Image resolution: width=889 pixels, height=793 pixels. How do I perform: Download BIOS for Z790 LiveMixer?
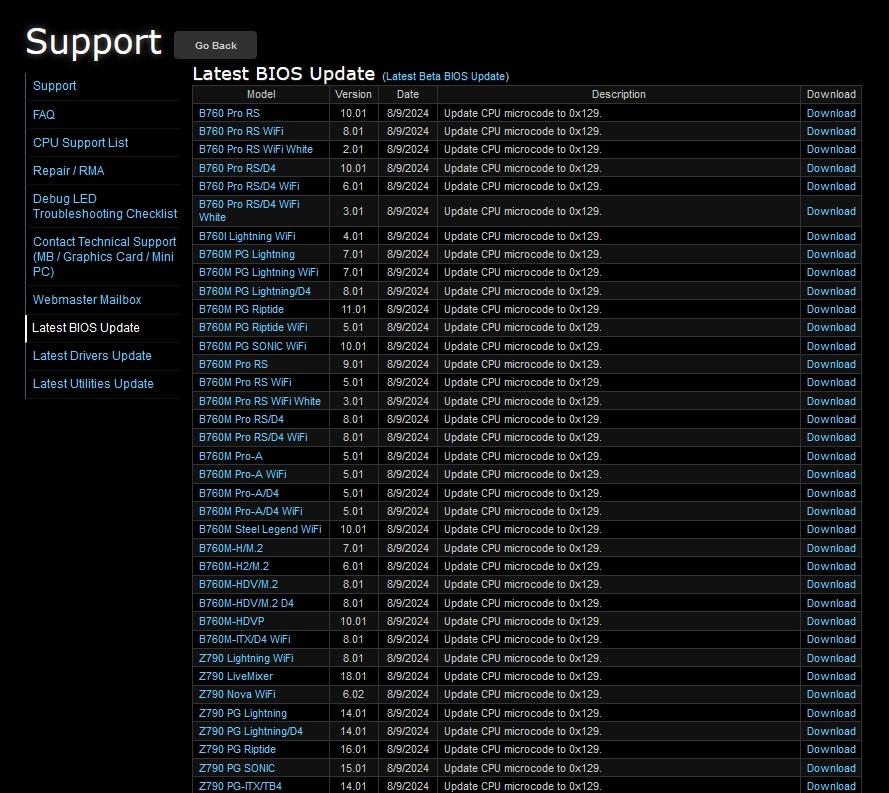coord(831,676)
